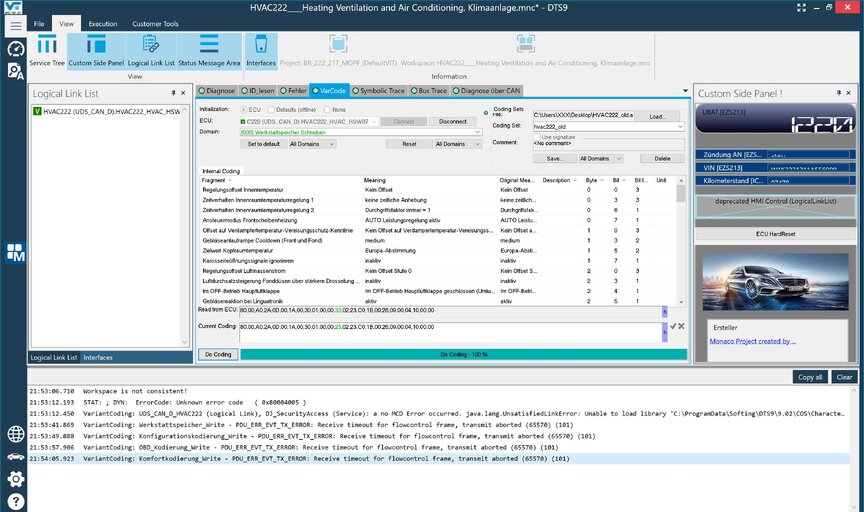Viewport: 864px width, 512px height.
Task: Select the Coding Sets File radio indicator
Action: pyautogui.click(x=485, y=113)
